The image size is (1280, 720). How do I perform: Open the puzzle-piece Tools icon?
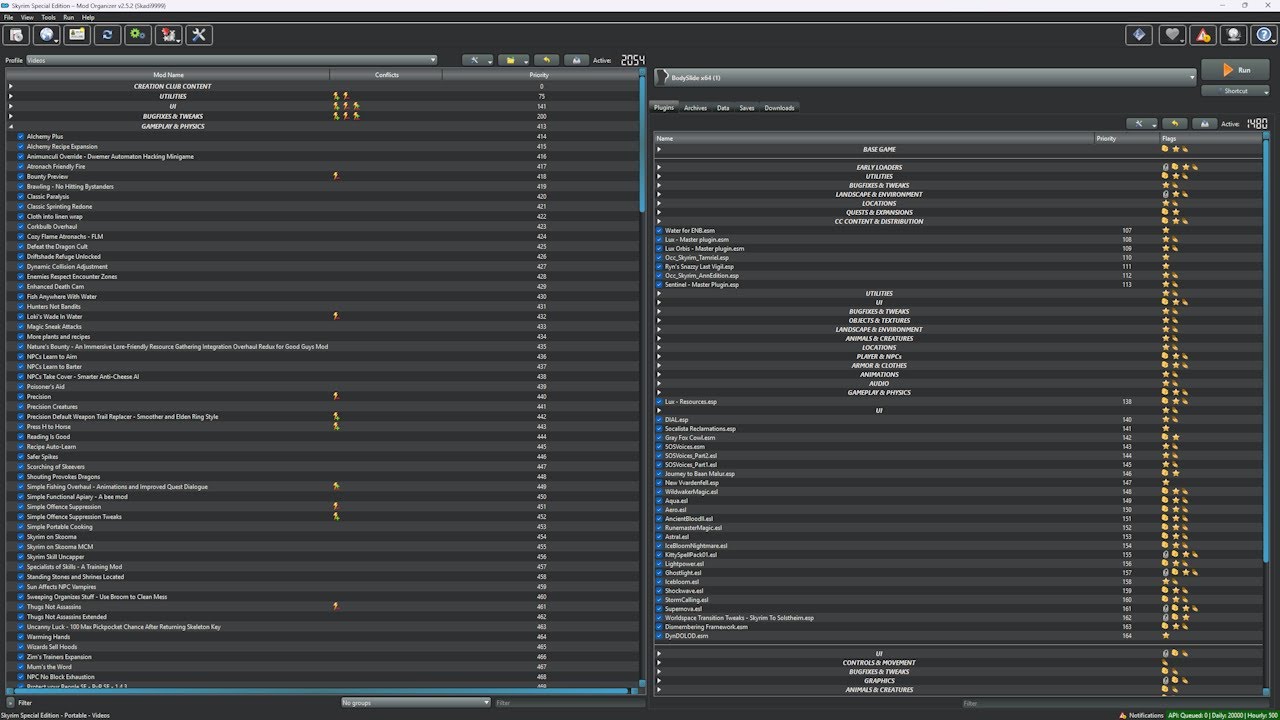pos(169,35)
